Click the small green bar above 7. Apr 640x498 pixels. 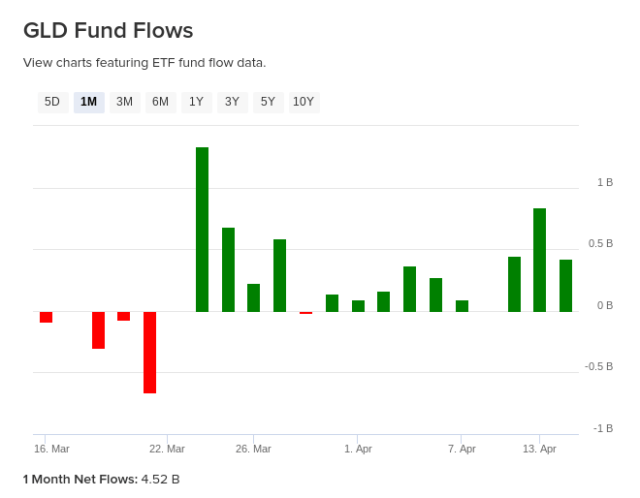point(462,306)
